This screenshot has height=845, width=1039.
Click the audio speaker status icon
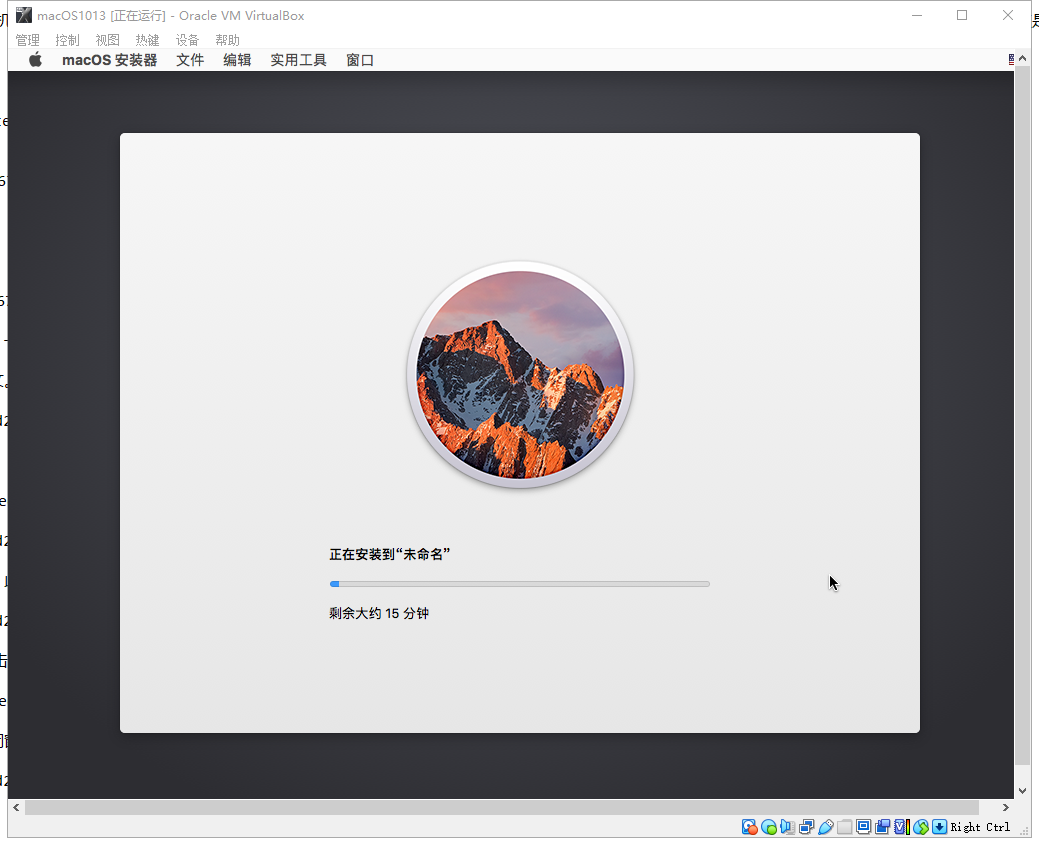click(787, 826)
